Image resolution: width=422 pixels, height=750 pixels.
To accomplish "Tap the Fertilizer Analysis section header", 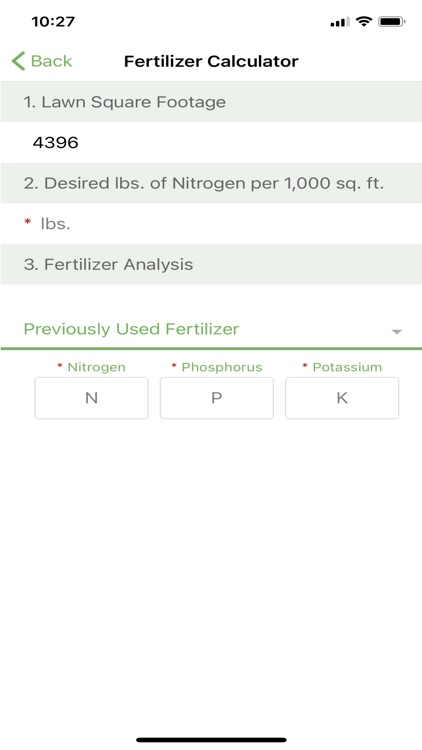I will [x=211, y=265].
